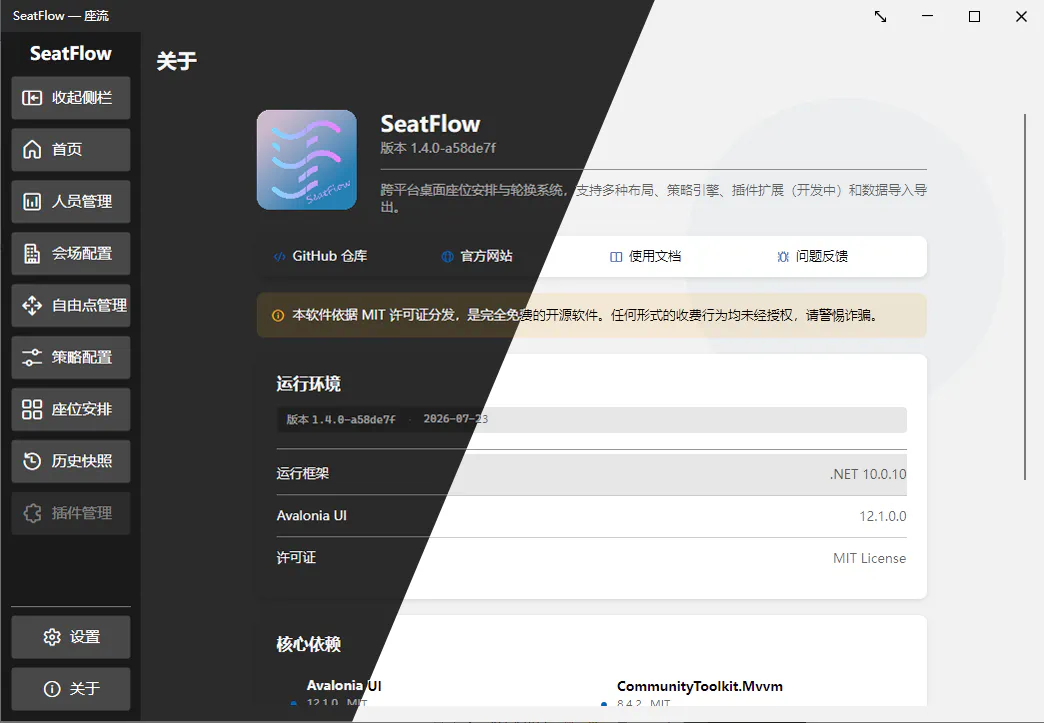The image size is (1044, 723).
Task: Open 设置 settings page
Action: tap(71, 637)
